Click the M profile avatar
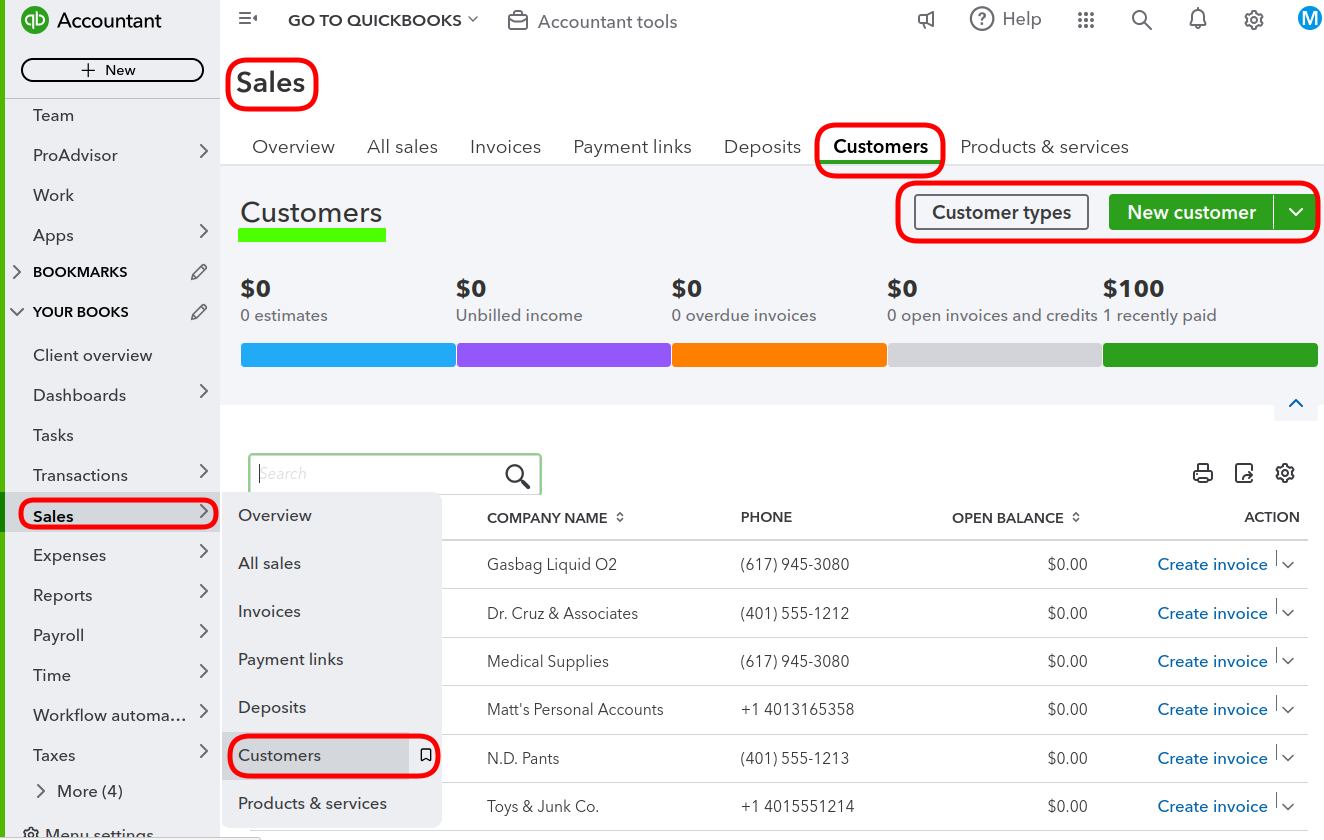1324x840 pixels. pyautogui.click(x=1310, y=18)
